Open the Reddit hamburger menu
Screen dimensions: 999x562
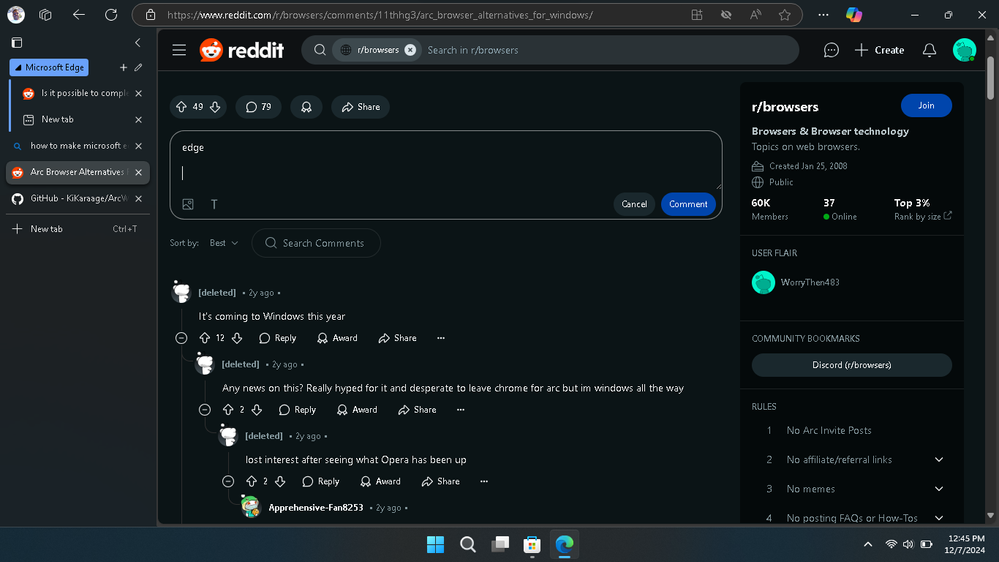(179, 50)
